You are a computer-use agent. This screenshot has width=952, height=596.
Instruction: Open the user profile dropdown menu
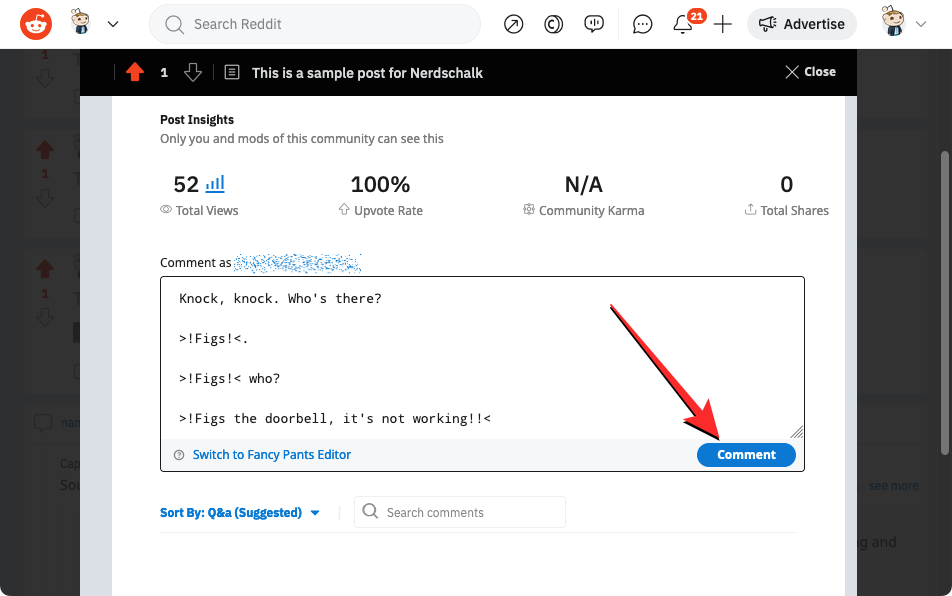click(905, 24)
